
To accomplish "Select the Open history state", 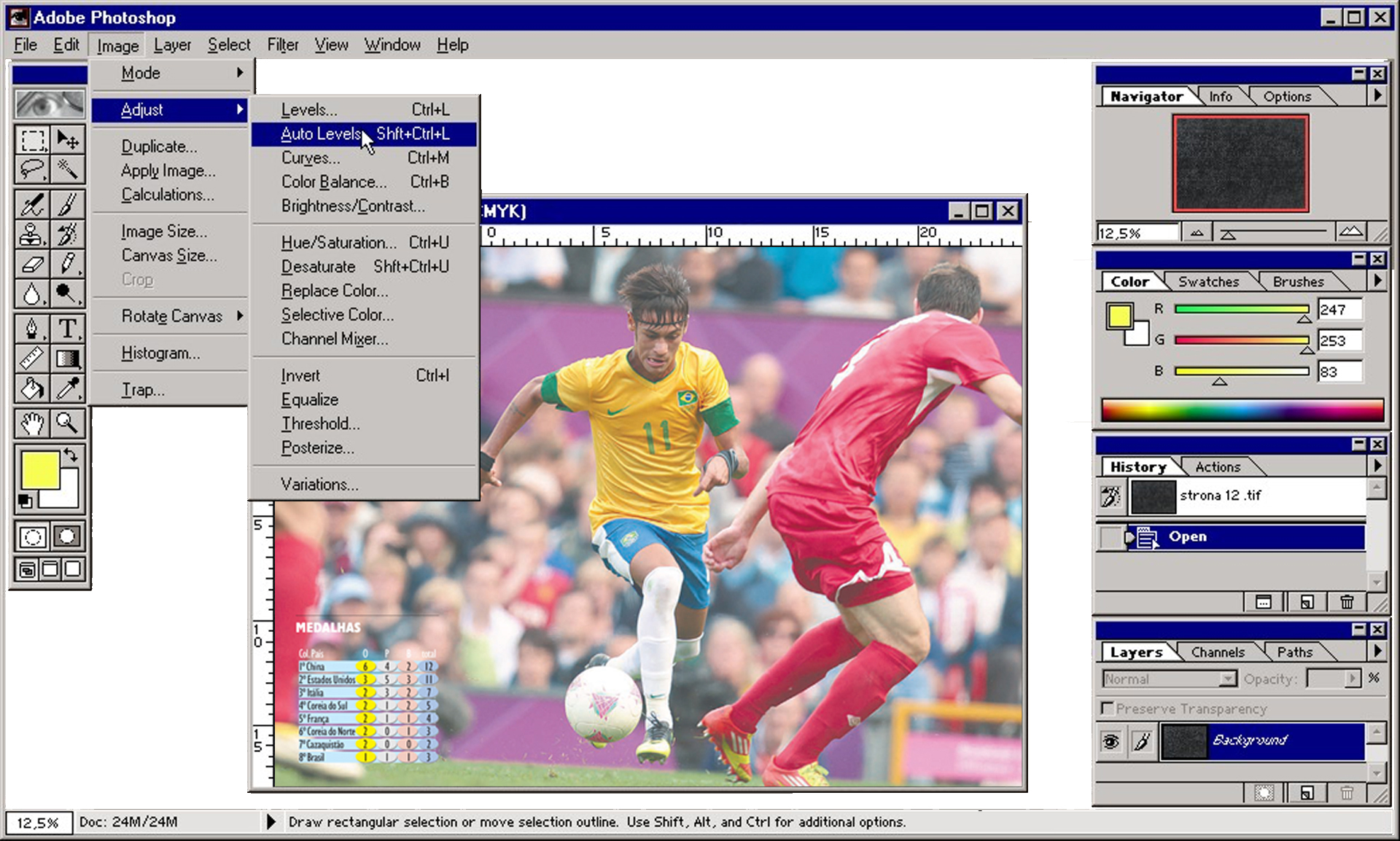I will point(1245,538).
